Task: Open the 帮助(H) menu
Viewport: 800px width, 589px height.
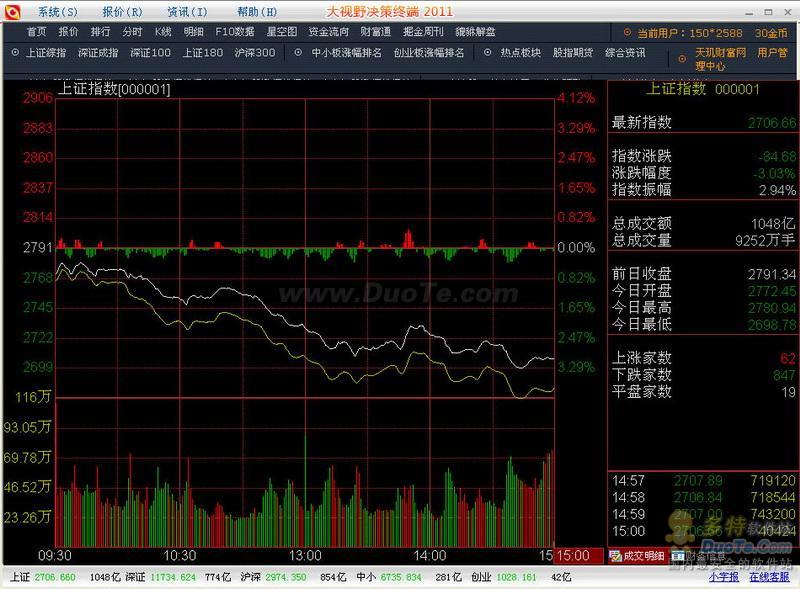Action: tap(257, 11)
